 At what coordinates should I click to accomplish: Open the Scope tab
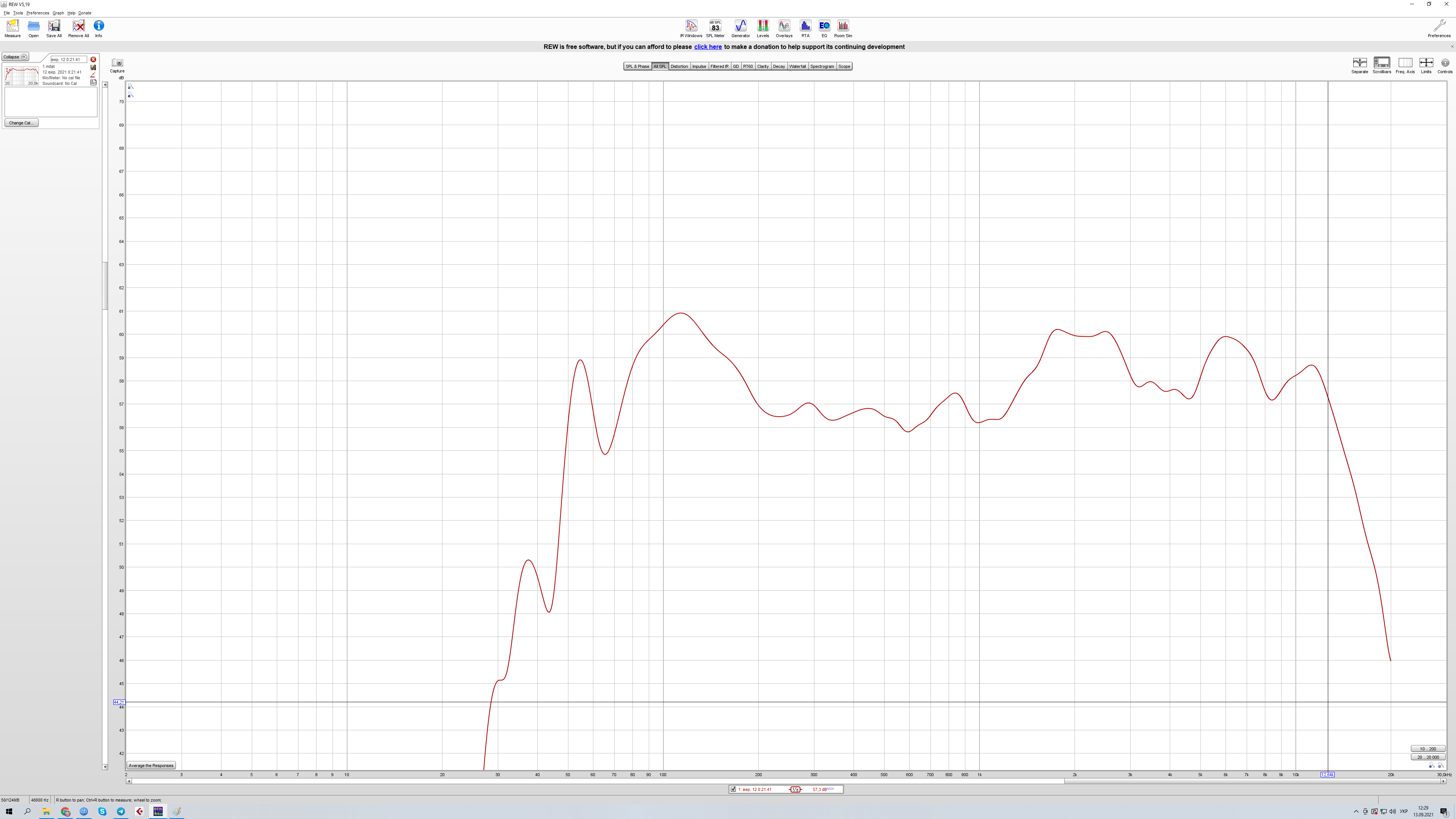pyautogui.click(x=844, y=66)
